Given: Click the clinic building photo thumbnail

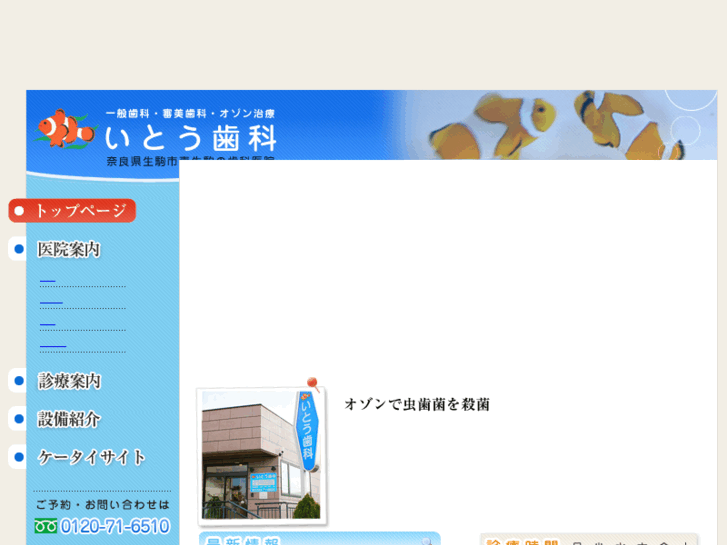Looking at the screenshot, I should tap(262, 455).
